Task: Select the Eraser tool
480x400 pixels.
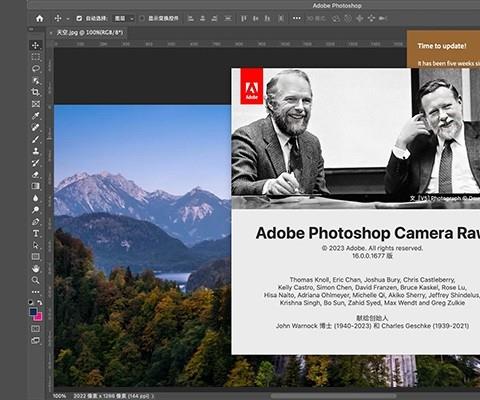Action: point(36,174)
